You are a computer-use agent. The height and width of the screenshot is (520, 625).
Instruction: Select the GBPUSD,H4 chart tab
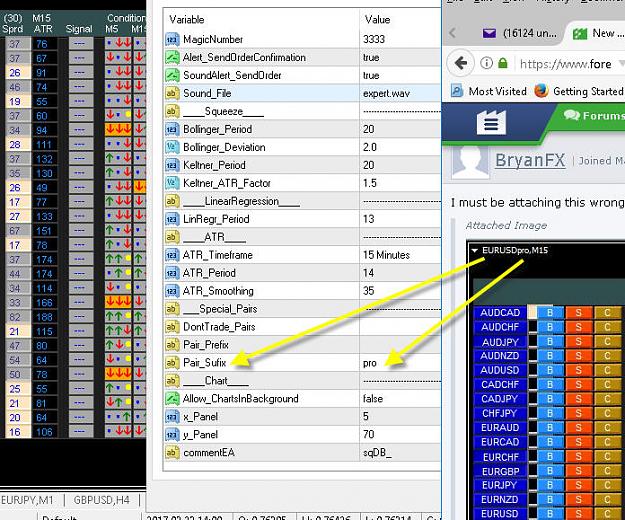click(102, 500)
